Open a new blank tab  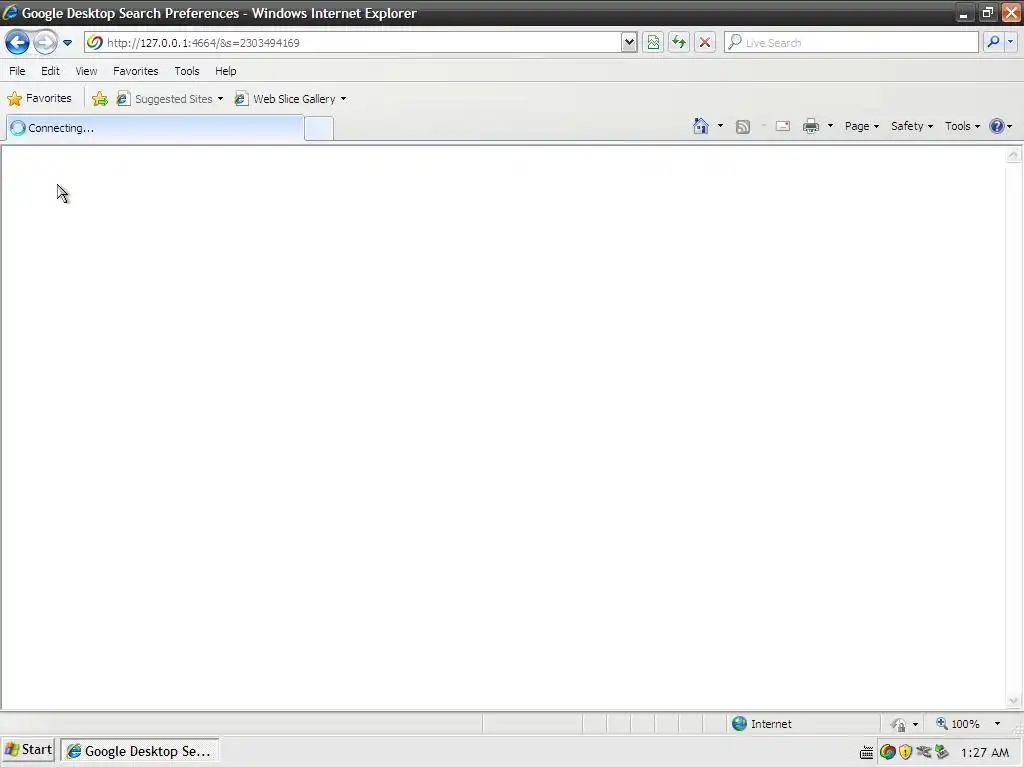pos(319,129)
